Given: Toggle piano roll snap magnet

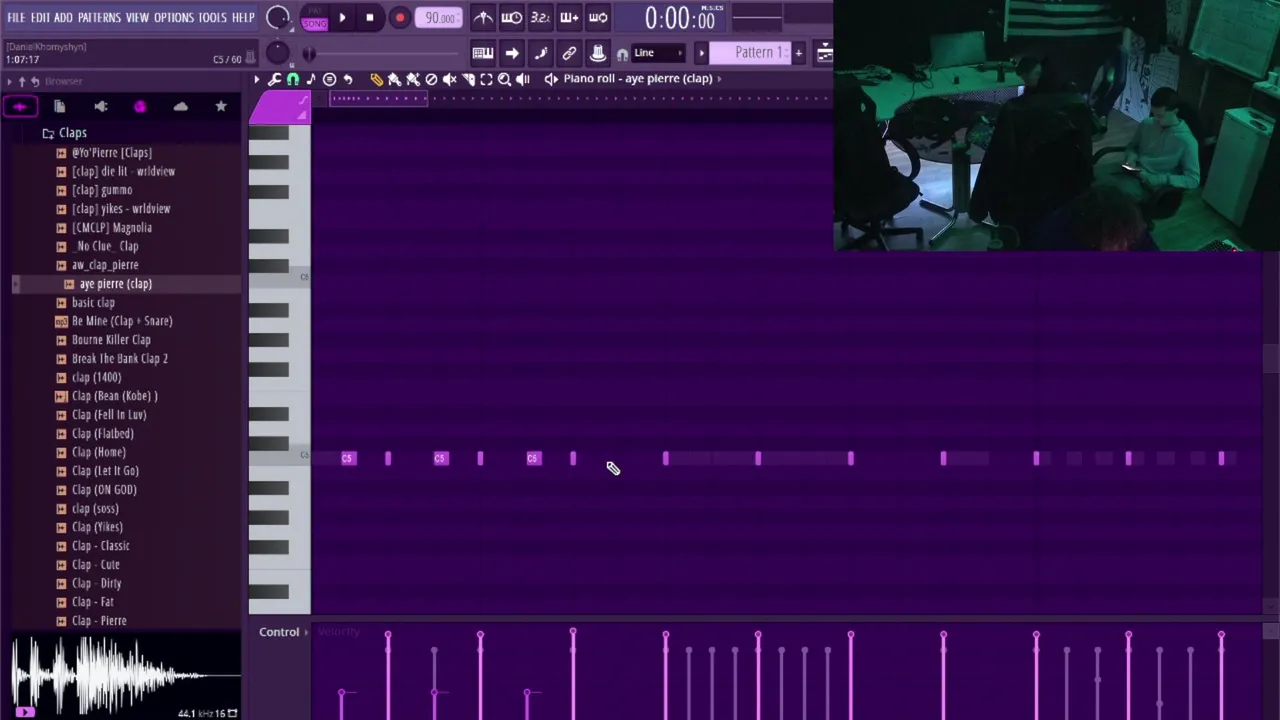Looking at the screenshot, I should pos(293,79).
